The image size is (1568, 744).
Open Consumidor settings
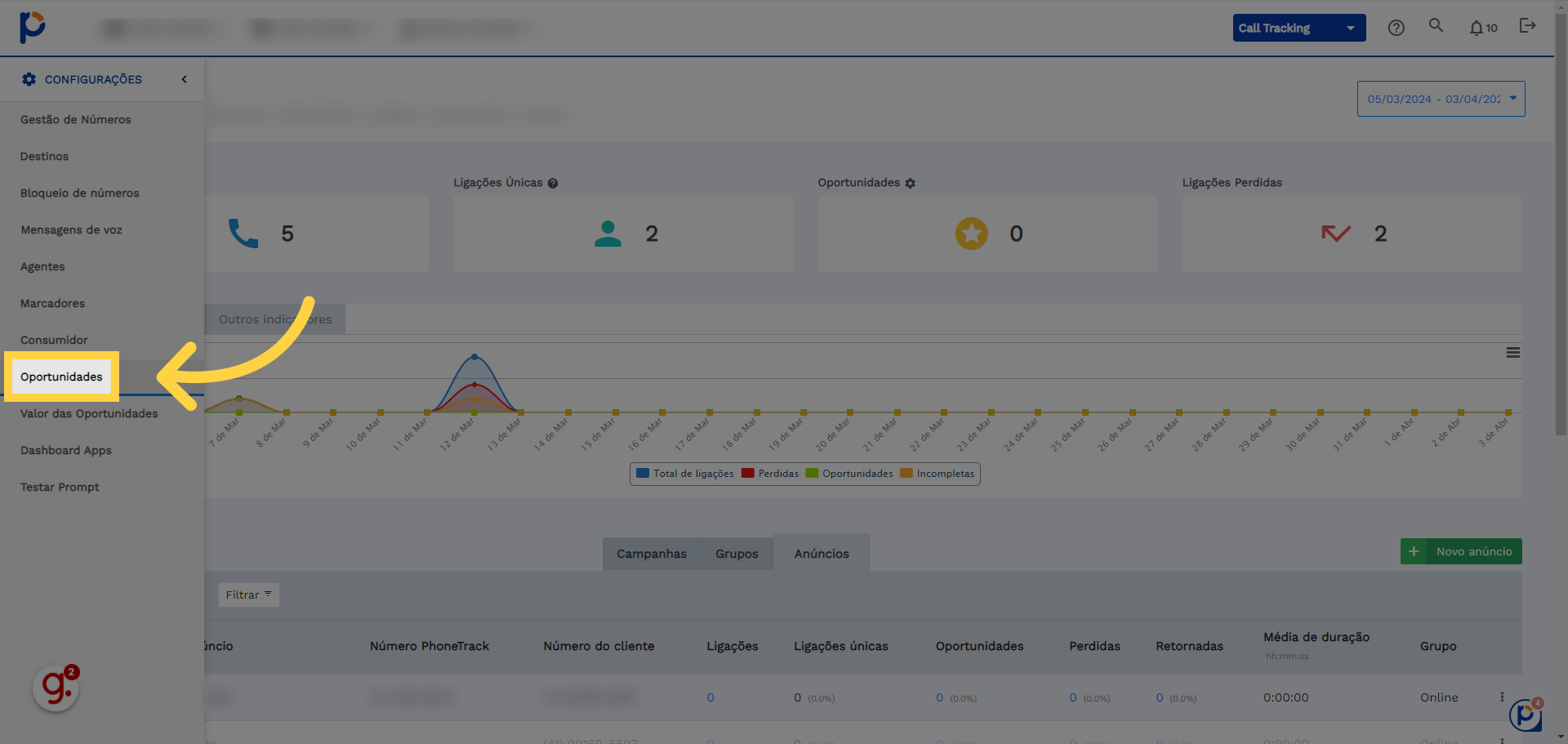55,340
